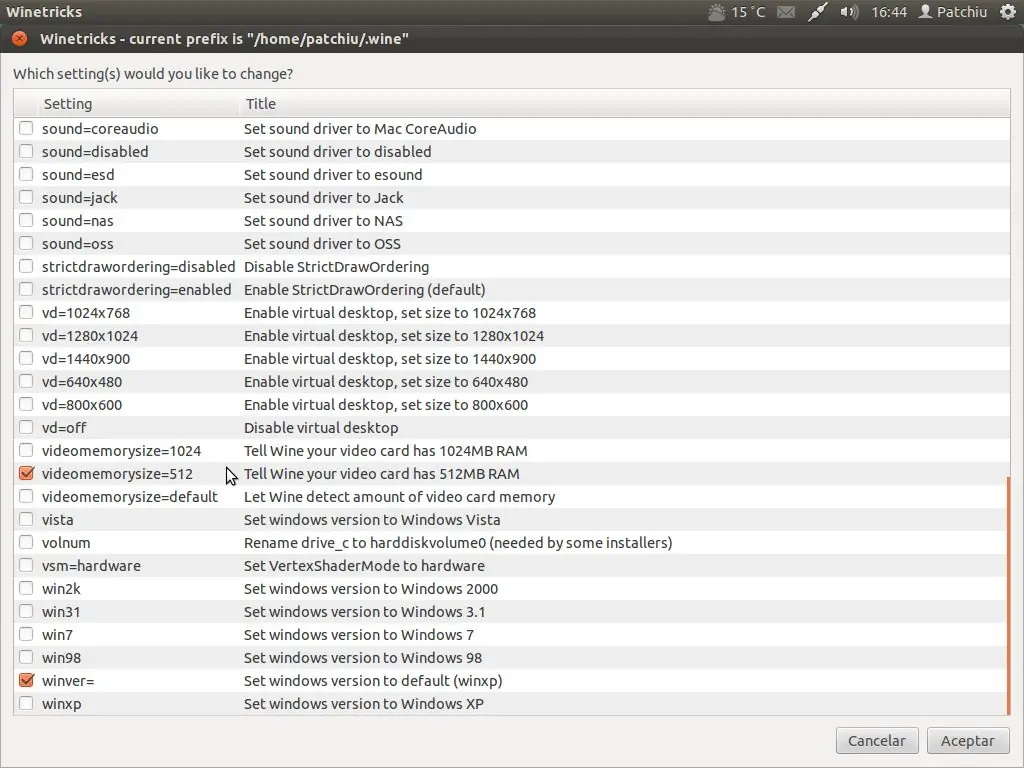Image resolution: width=1024 pixels, height=768 pixels.
Task: Check the vd=off checkbox
Action: (26, 427)
